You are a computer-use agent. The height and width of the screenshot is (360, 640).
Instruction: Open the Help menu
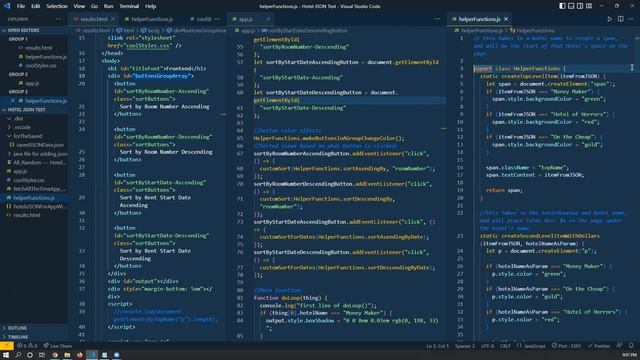[151, 6]
